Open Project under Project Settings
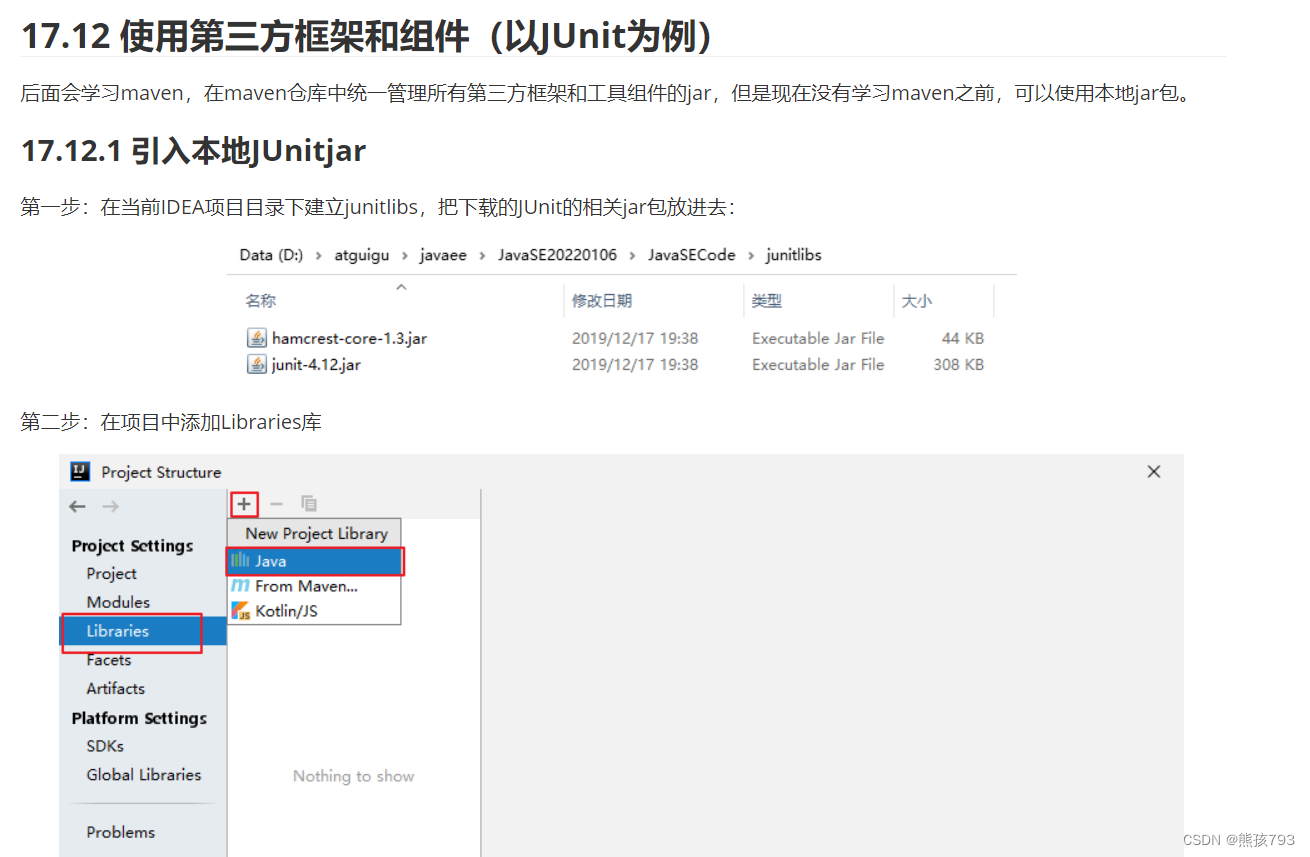The width and height of the screenshot is (1310, 857). pyautogui.click(x=112, y=573)
